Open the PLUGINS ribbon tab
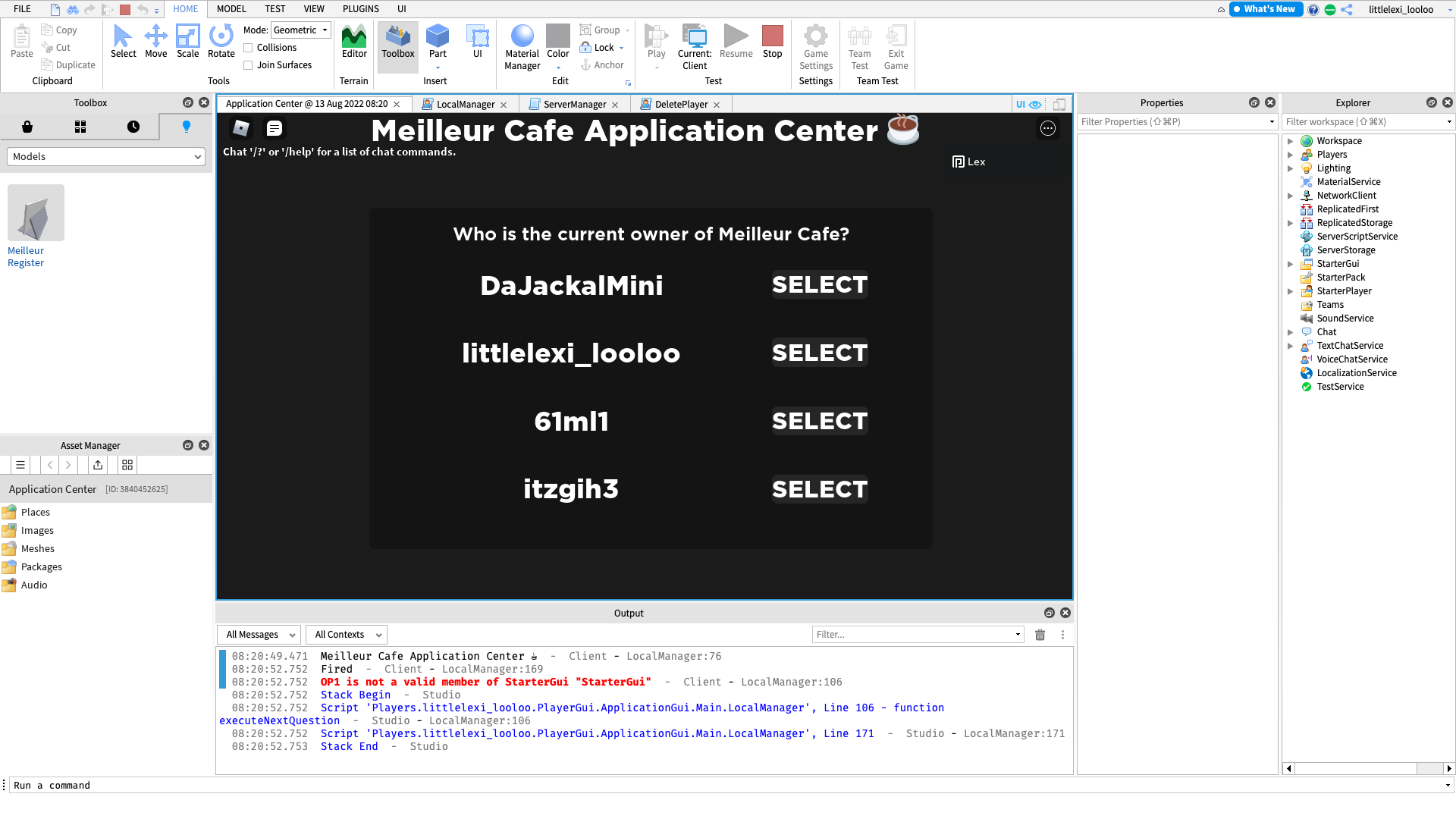 pos(361,9)
